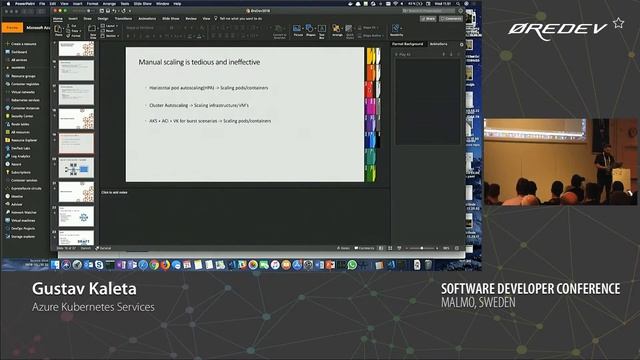Select the selected slide thumbnail with red border

(x=76, y=143)
